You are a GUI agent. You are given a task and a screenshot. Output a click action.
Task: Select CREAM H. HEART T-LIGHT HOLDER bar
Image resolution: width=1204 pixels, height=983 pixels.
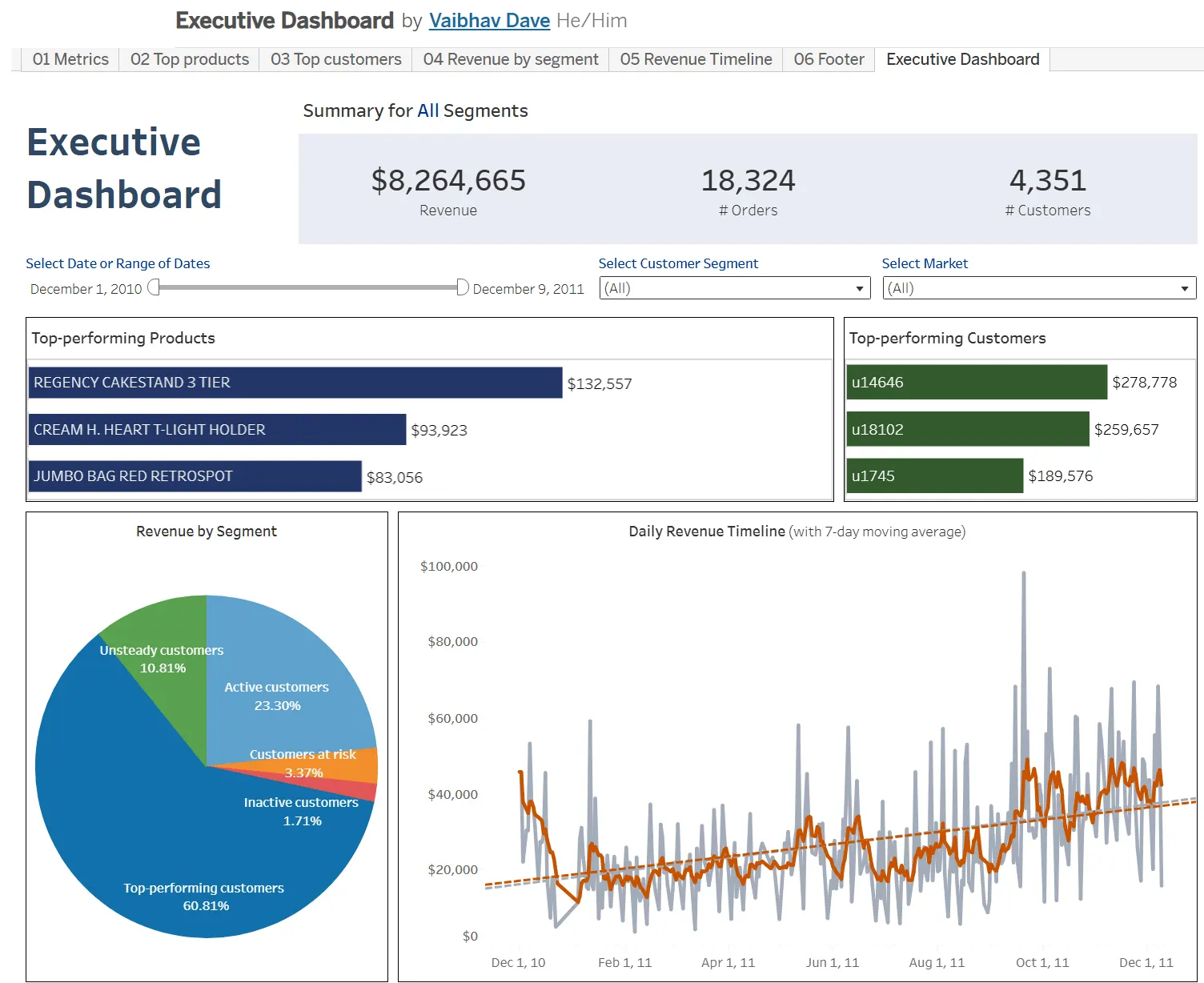tap(217, 430)
